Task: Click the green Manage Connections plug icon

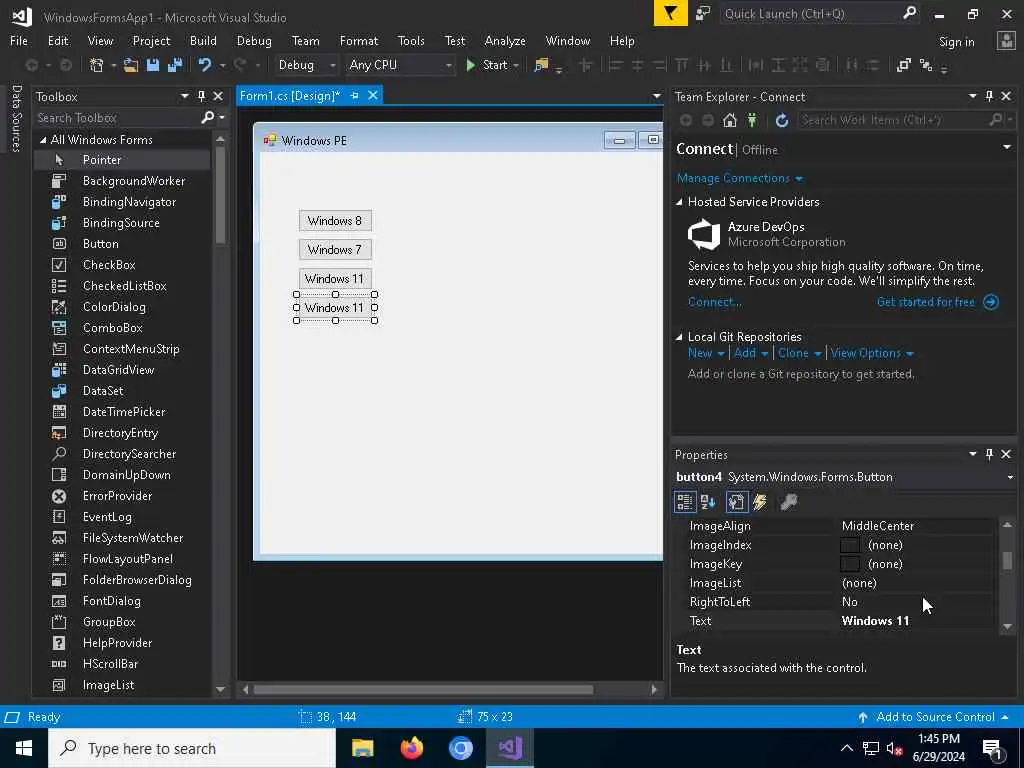Action: click(752, 120)
